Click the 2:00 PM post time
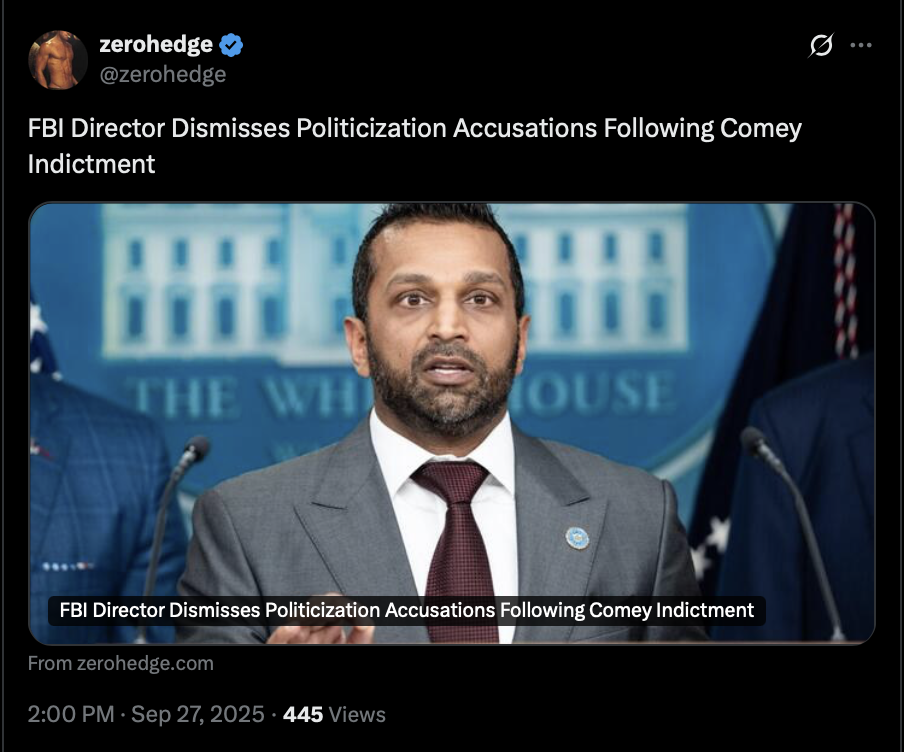The width and height of the screenshot is (904, 752). point(73,714)
